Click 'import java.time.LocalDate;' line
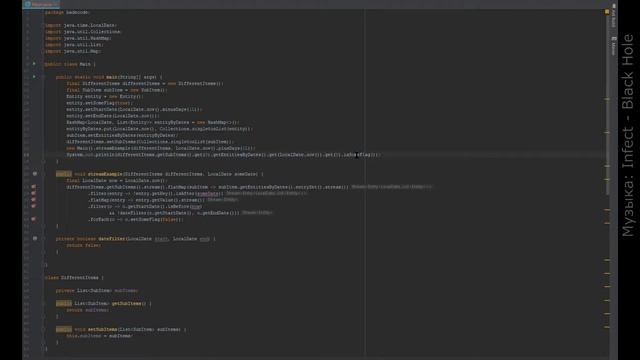 tap(81, 25)
